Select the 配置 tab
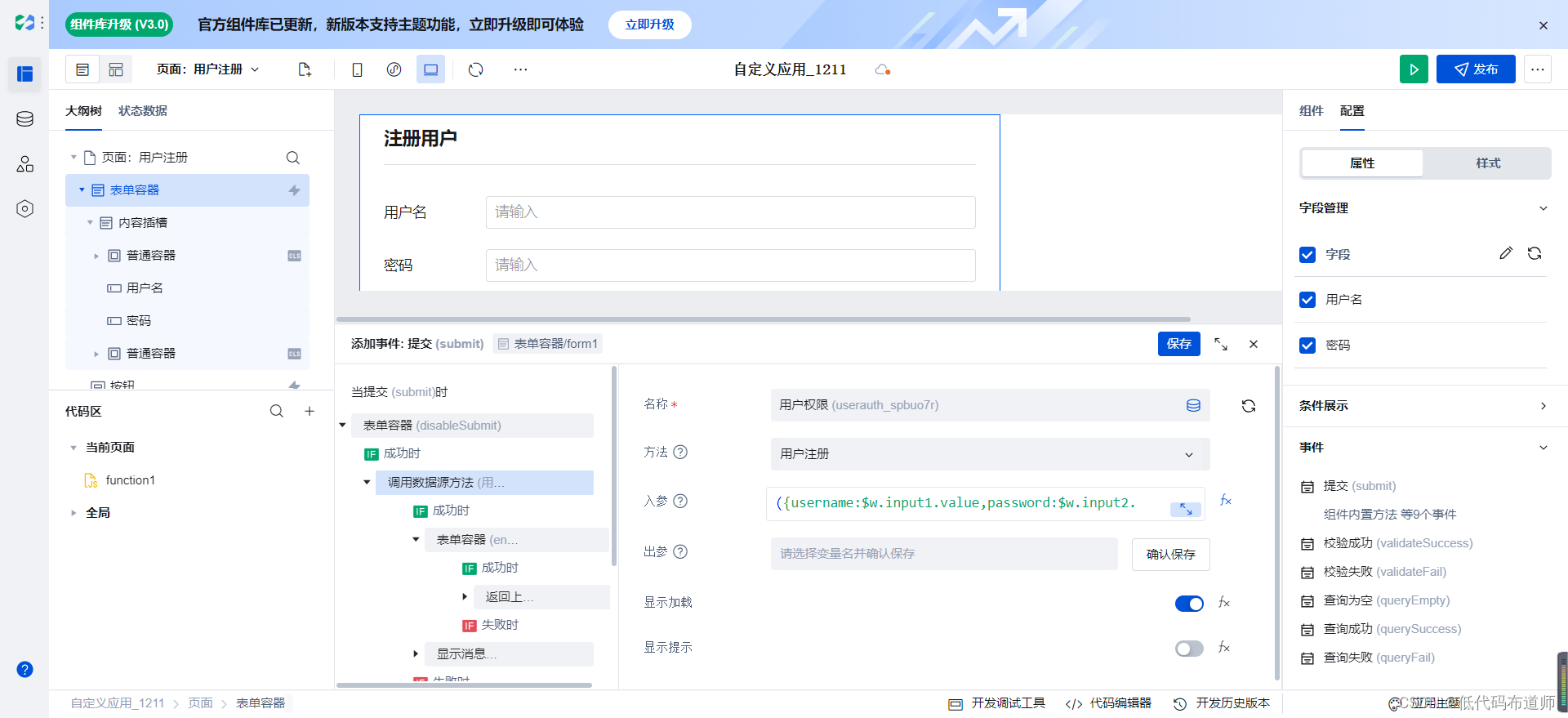Image resolution: width=1568 pixels, height=718 pixels. click(x=1352, y=111)
